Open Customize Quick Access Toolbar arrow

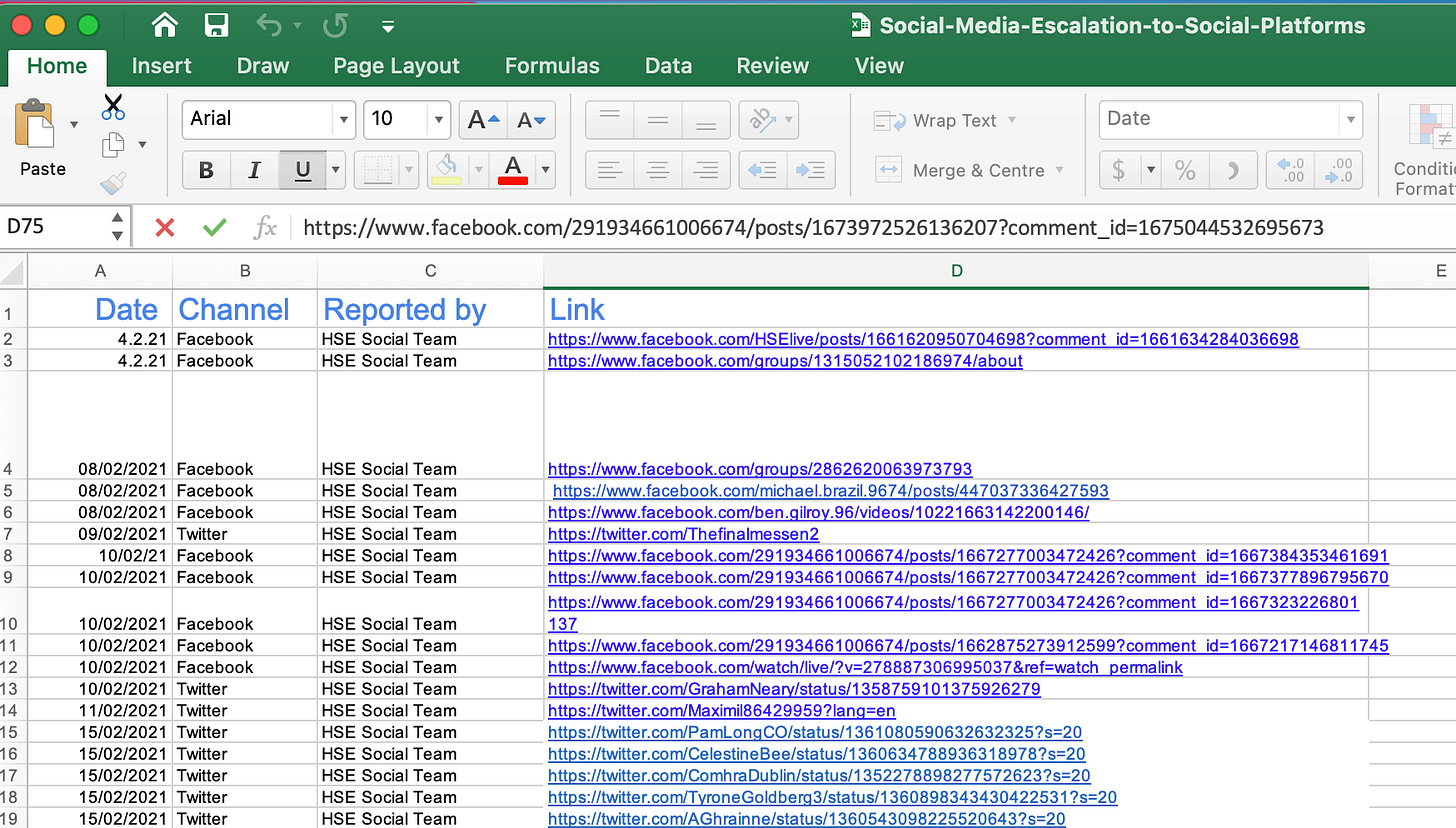click(x=388, y=27)
